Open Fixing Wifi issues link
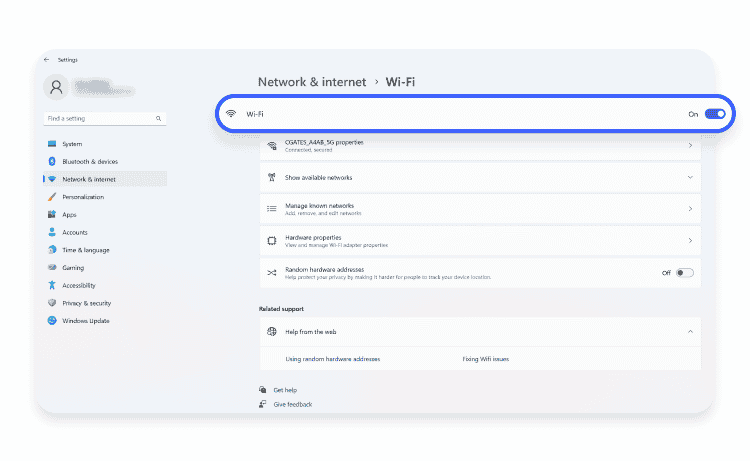This screenshot has width=750, height=461. [x=485, y=359]
